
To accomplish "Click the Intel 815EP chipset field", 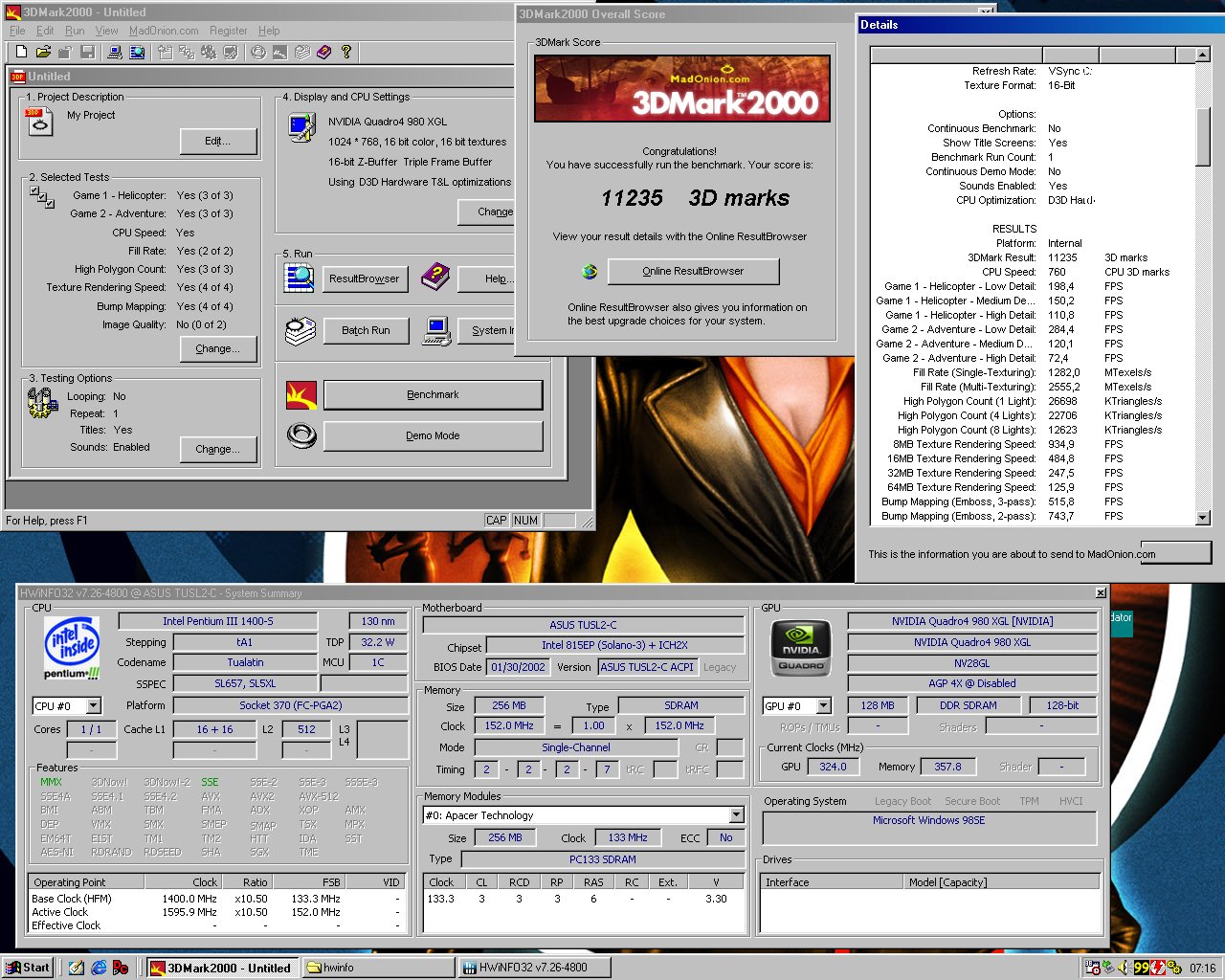I will [x=614, y=645].
